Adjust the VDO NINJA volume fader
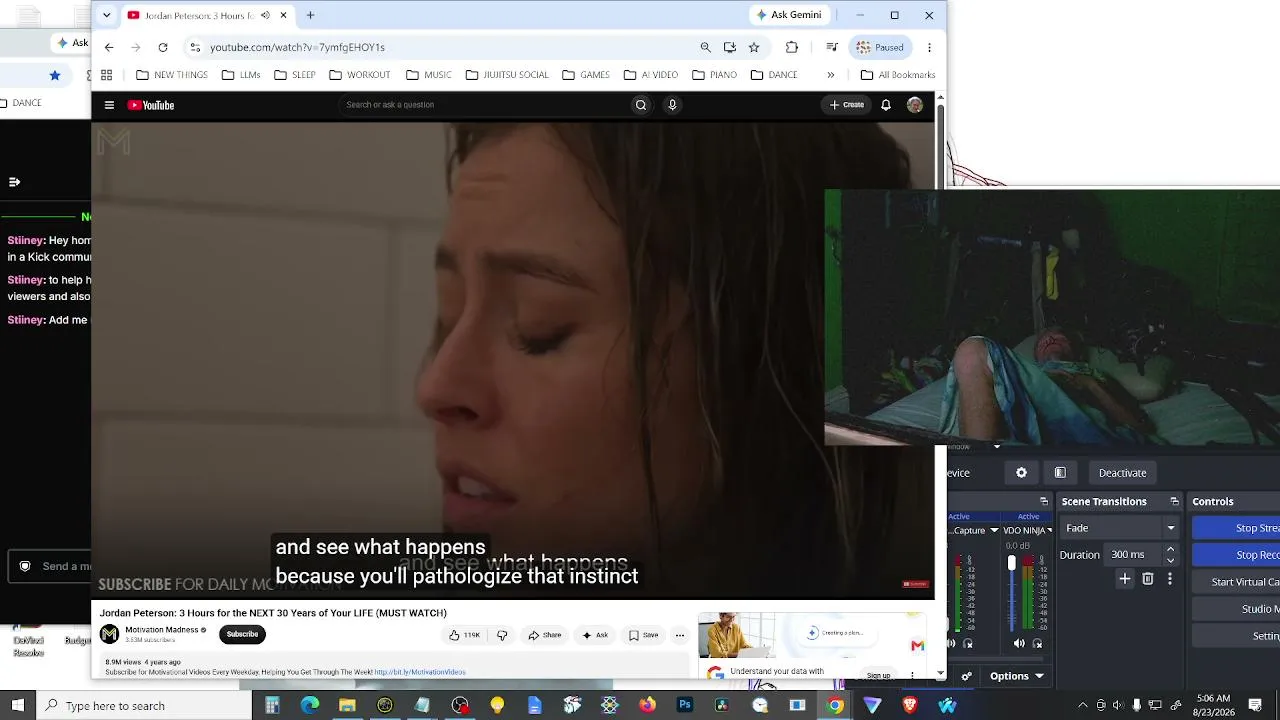 [x=1011, y=564]
